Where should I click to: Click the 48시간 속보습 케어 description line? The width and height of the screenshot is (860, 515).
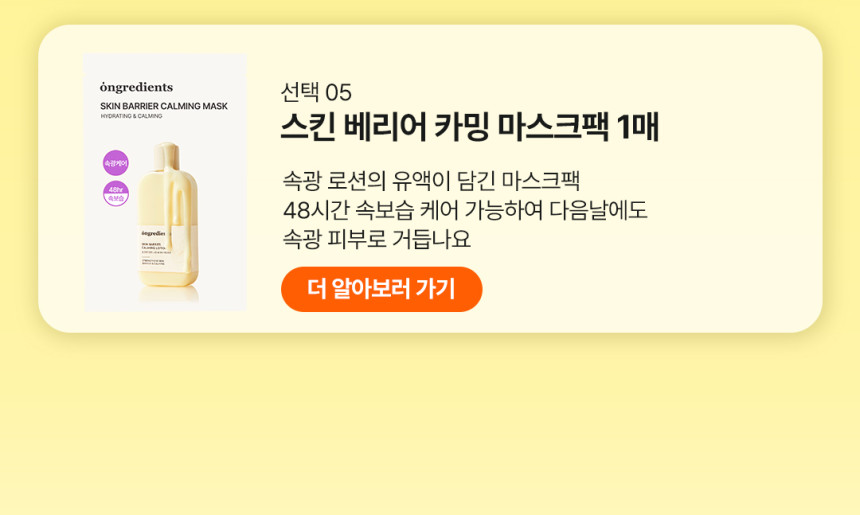pos(465,210)
